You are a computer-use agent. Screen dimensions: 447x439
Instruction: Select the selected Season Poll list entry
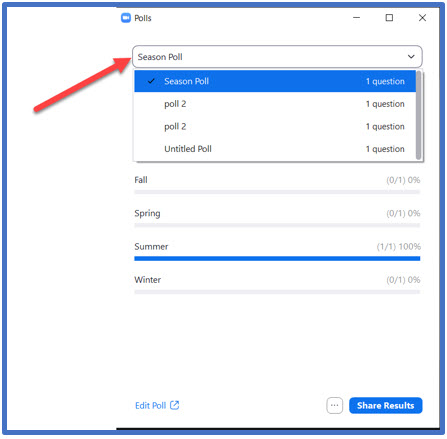275,81
